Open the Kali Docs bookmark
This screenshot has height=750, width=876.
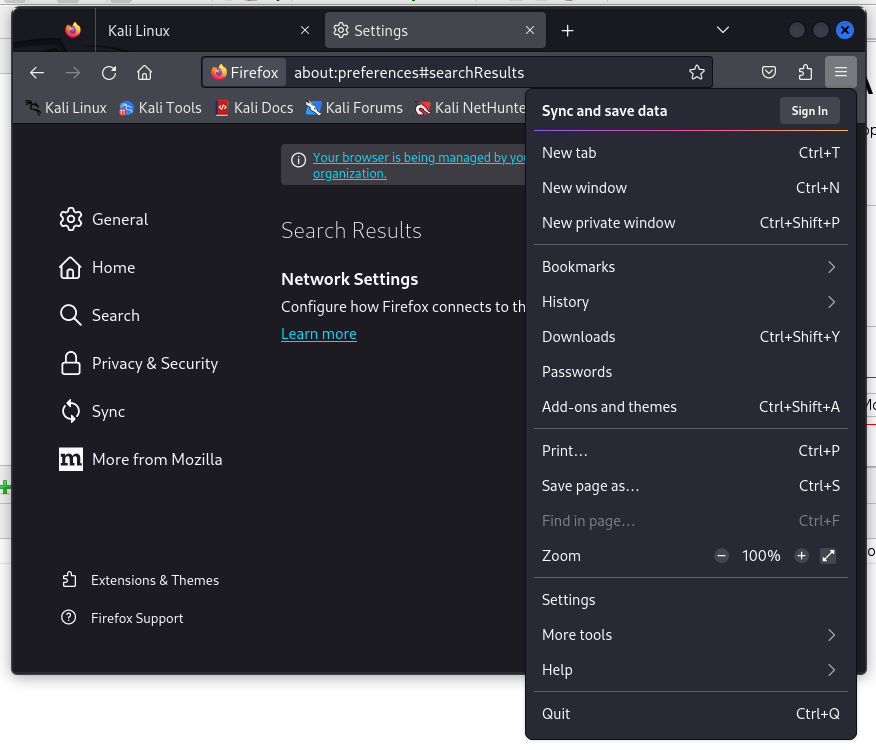(x=254, y=108)
